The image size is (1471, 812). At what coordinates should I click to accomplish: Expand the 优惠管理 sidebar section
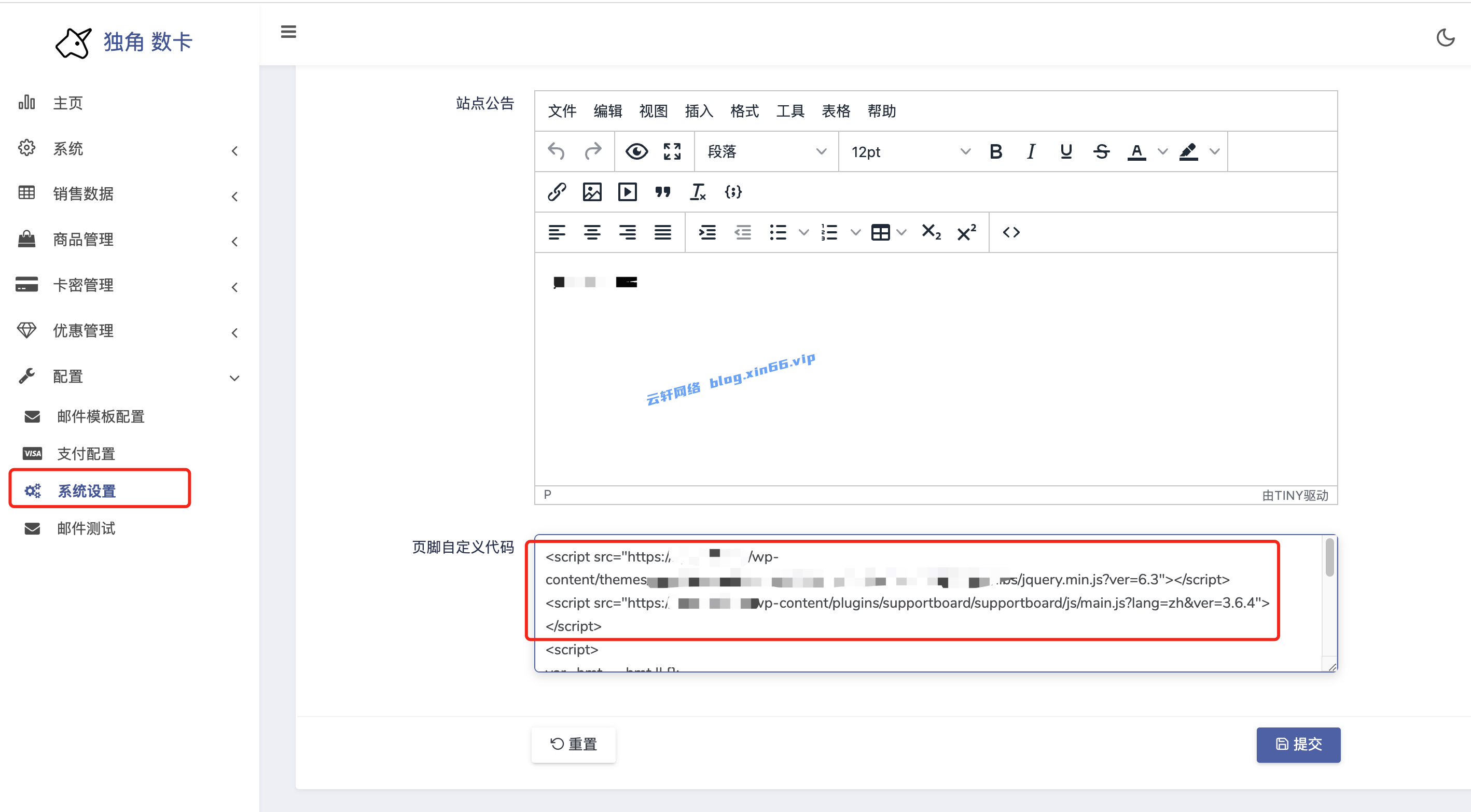coord(130,331)
